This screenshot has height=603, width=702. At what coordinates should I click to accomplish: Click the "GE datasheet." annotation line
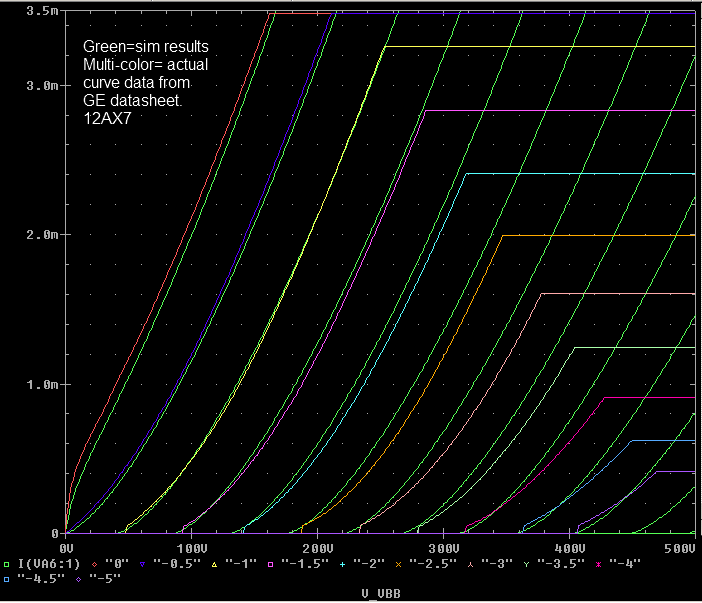(133, 100)
